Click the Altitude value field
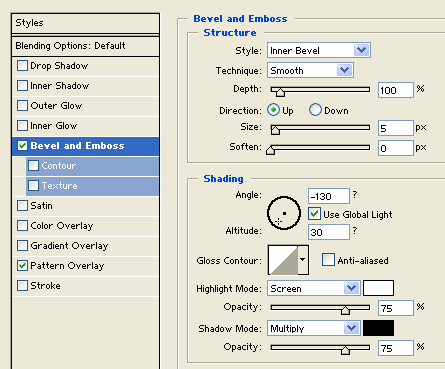This screenshot has width=445, height=369. tap(329, 232)
